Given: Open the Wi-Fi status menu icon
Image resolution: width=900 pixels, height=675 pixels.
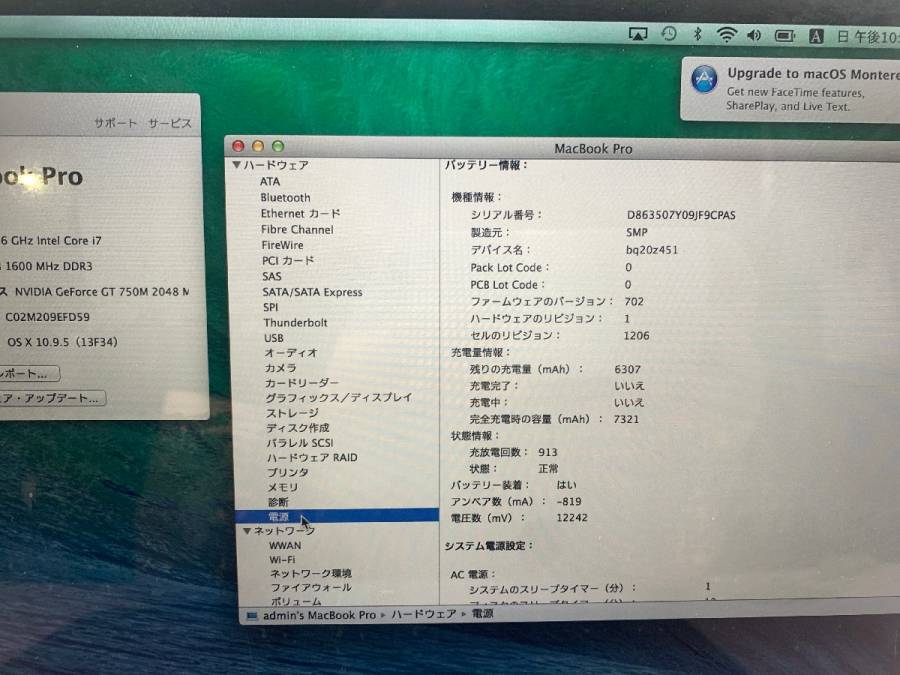Looking at the screenshot, I should [x=726, y=35].
